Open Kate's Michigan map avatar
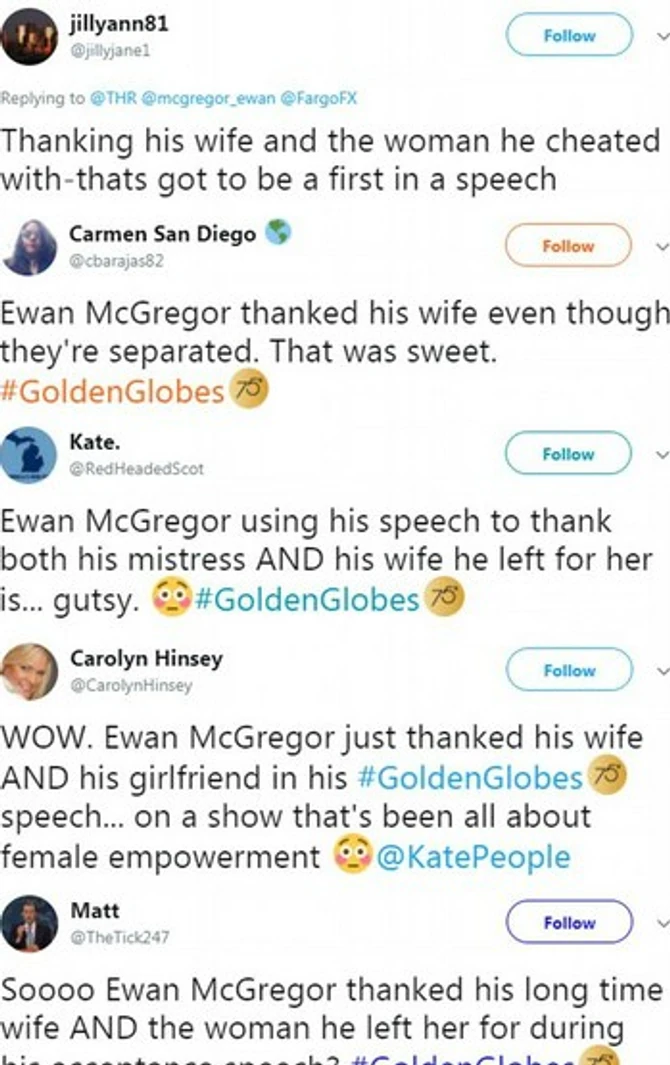Screen dimensions: 670x1065 pyautogui.click(x=29, y=455)
